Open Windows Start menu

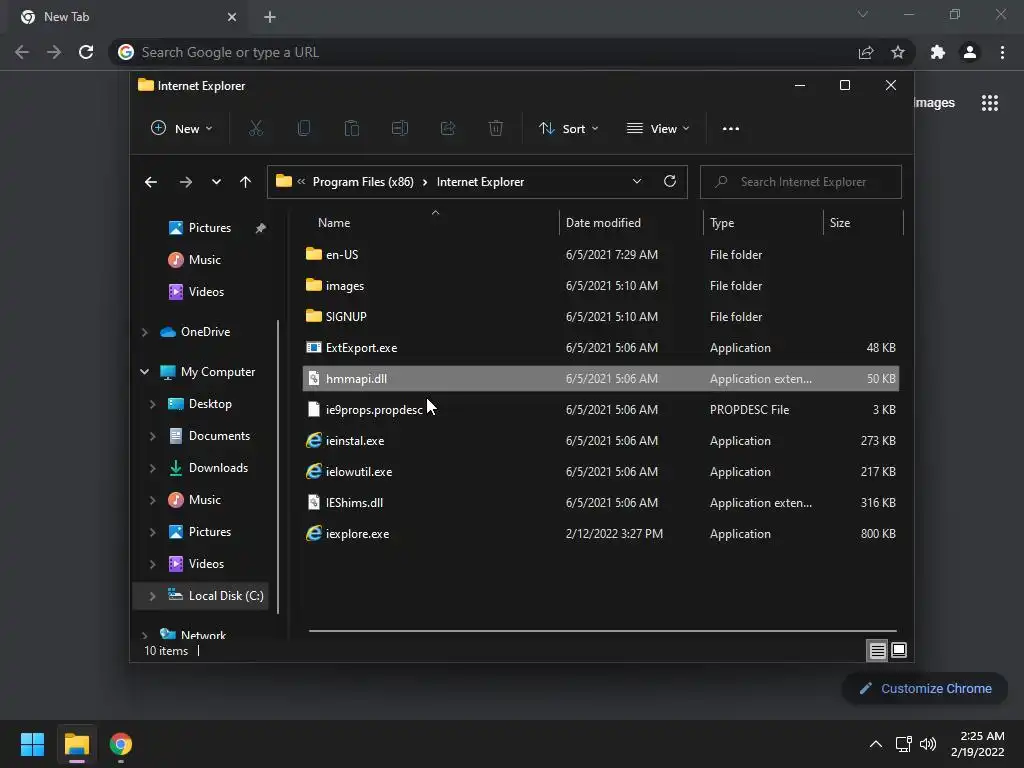tap(32, 744)
